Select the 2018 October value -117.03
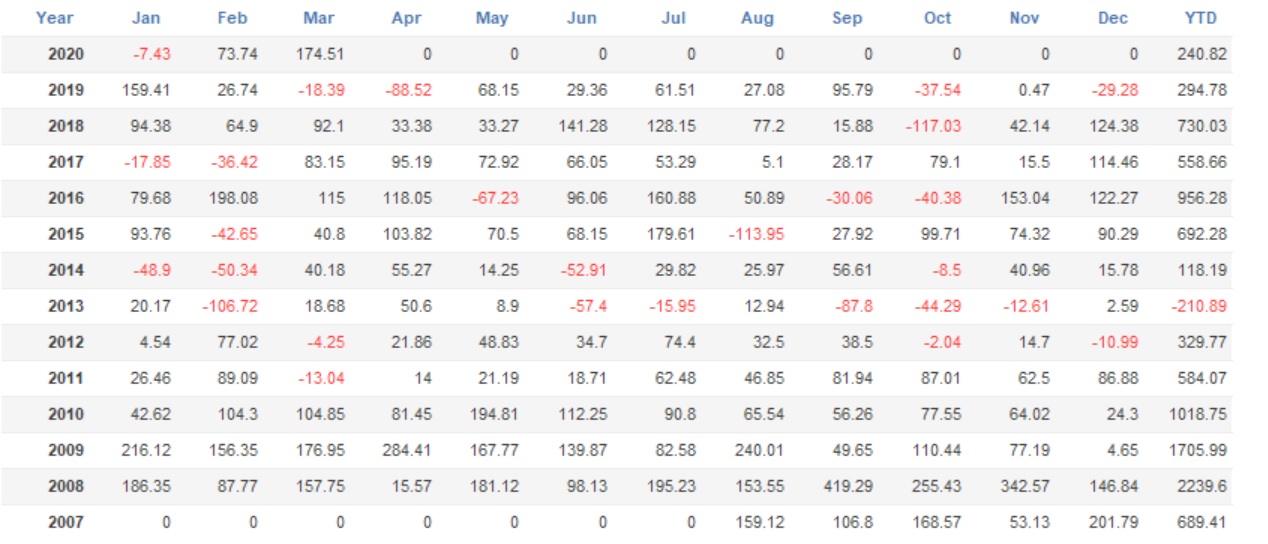This screenshot has height=544, width=1268. pos(937,126)
